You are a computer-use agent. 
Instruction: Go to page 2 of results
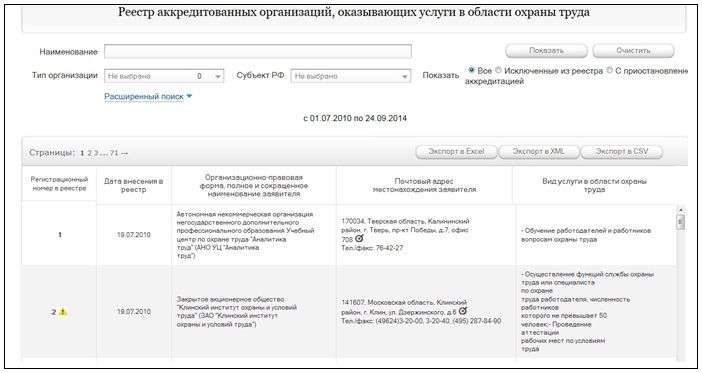point(89,153)
